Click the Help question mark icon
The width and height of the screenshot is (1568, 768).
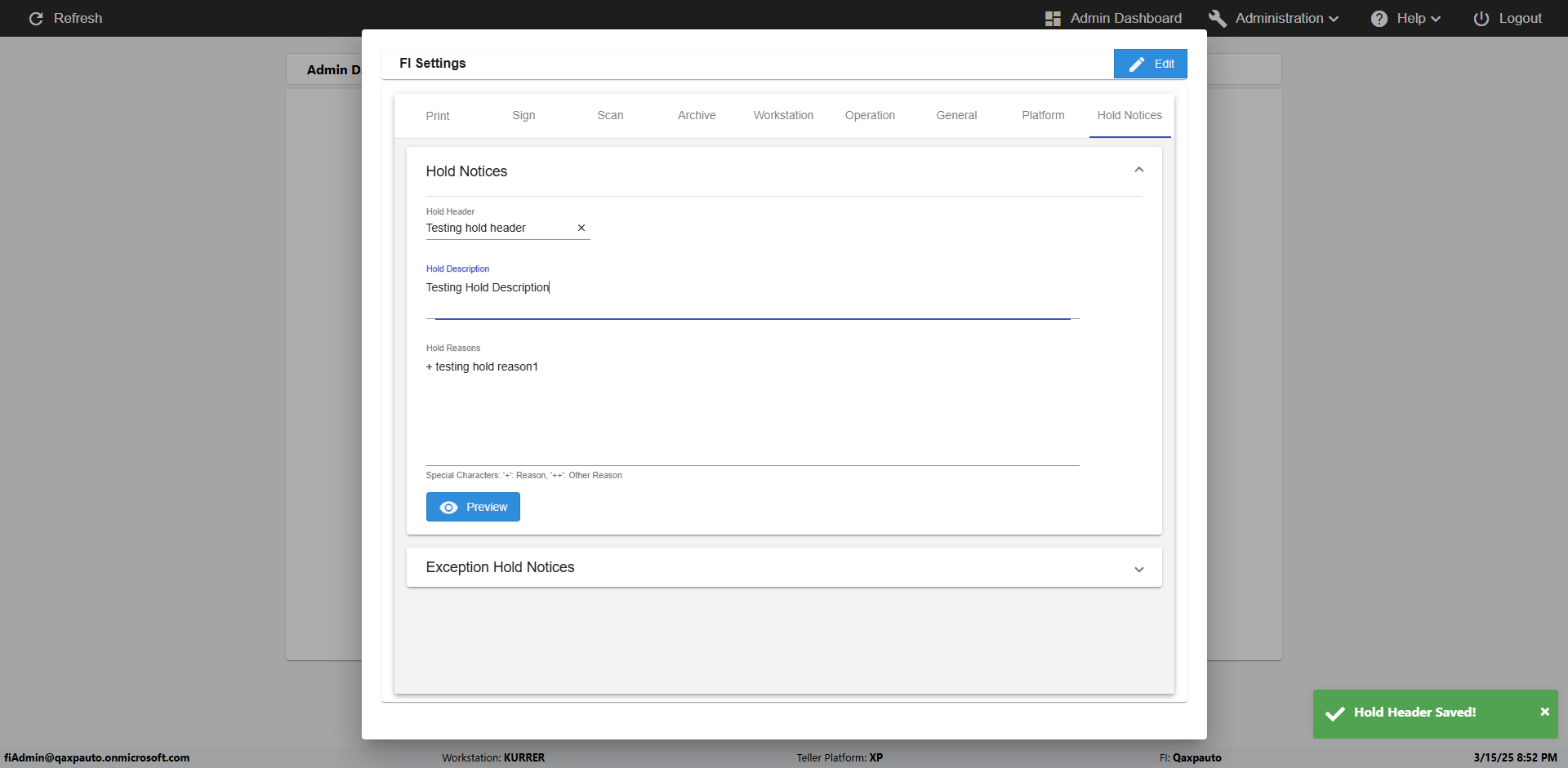pyautogui.click(x=1379, y=18)
